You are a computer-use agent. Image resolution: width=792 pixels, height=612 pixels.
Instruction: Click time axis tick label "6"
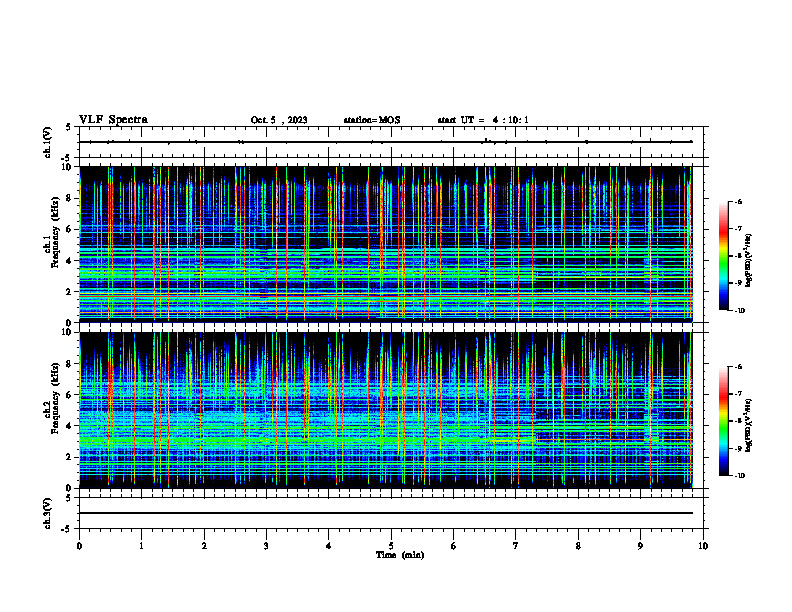[x=453, y=546]
